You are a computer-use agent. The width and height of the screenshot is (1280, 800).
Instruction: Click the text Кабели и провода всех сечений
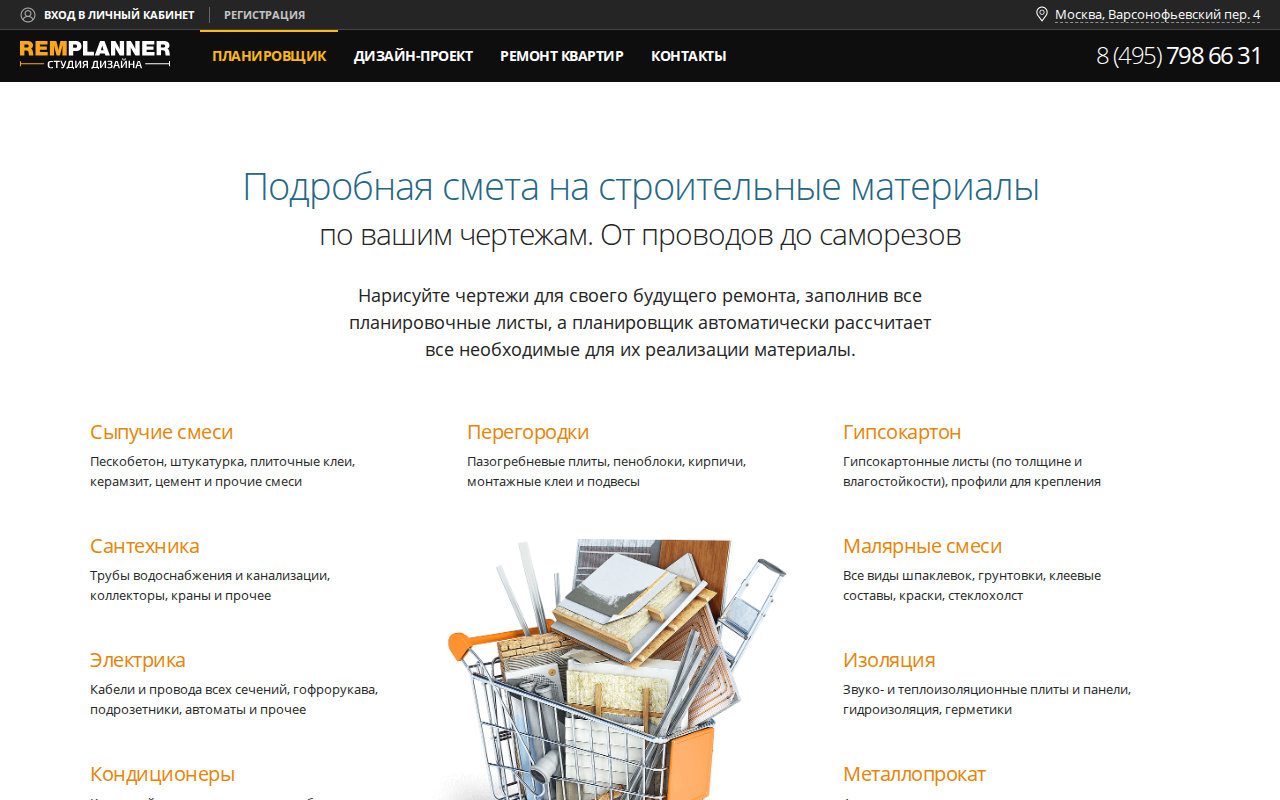pyautogui.click(x=190, y=690)
